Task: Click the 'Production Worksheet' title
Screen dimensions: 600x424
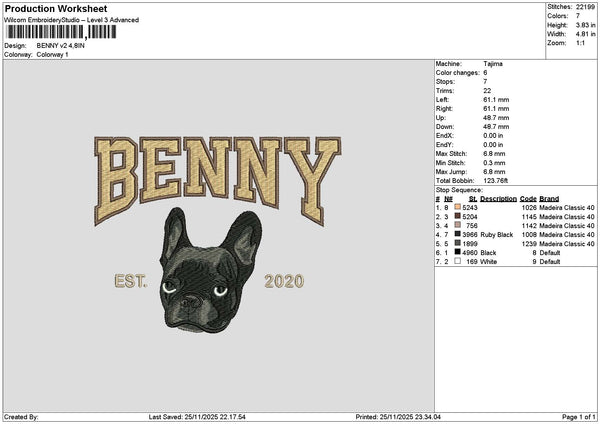Action: pyautogui.click(x=56, y=8)
